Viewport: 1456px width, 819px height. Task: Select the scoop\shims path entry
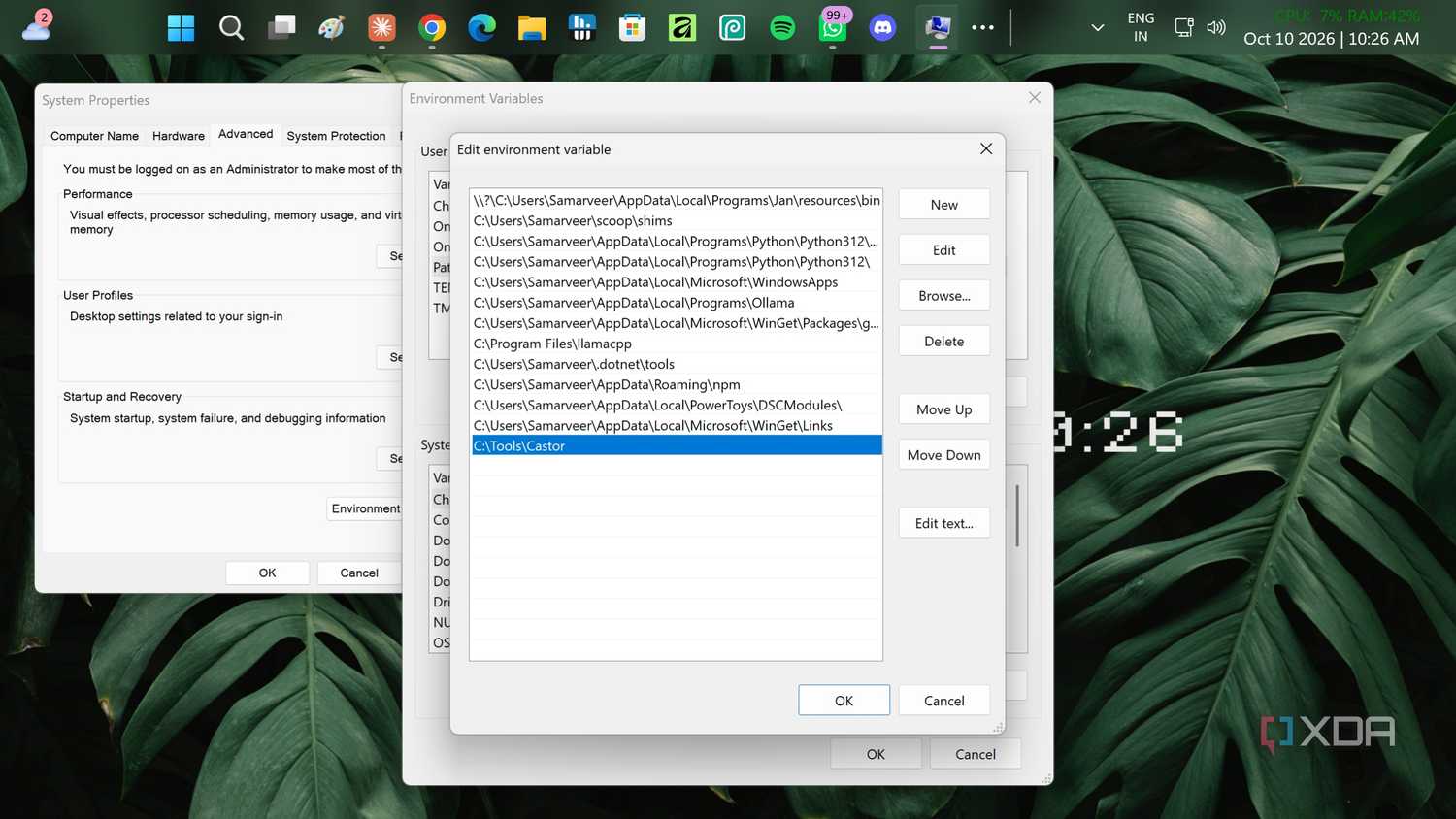coord(677,221)
